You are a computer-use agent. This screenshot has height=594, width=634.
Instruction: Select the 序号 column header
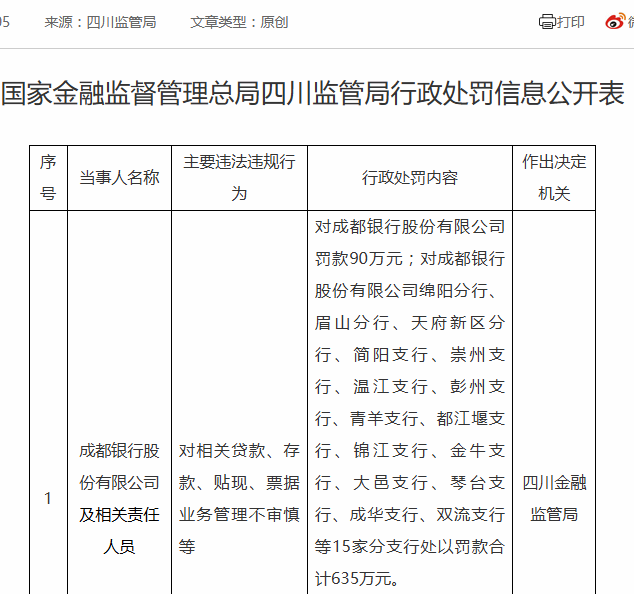click(x=48, y=178)
